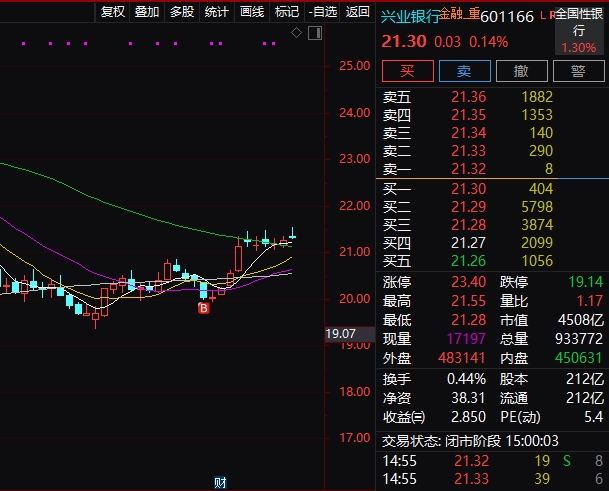Select the 多股 multi-stock view
This screenshot has height=491, width=609.
(182, 12)
